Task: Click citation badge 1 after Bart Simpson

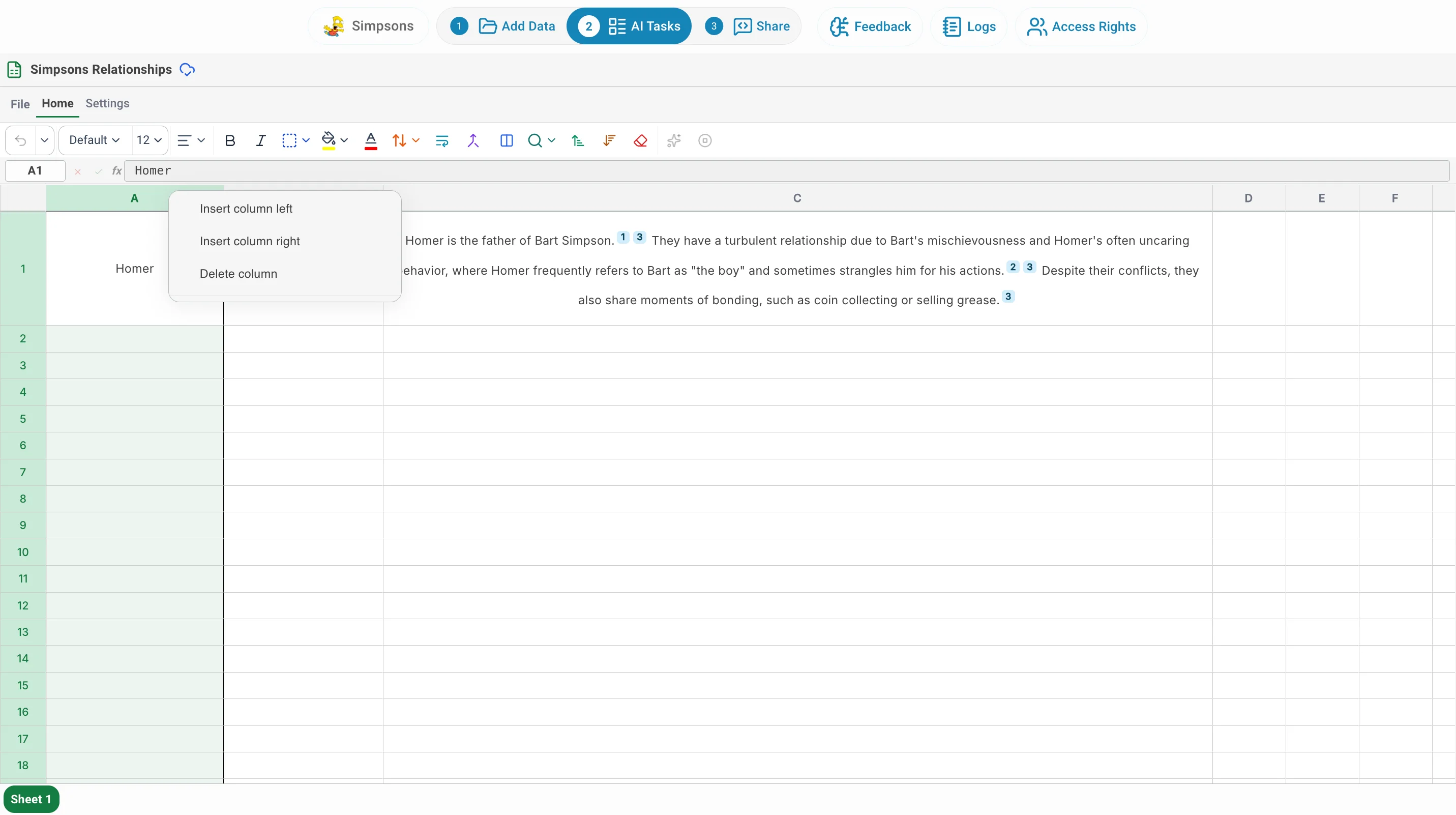Action: click(623, 237)
